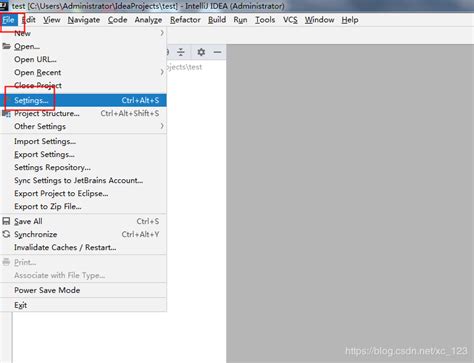474x363 pixels.
Task: Open the Edit menu
Action: [29, 20]
